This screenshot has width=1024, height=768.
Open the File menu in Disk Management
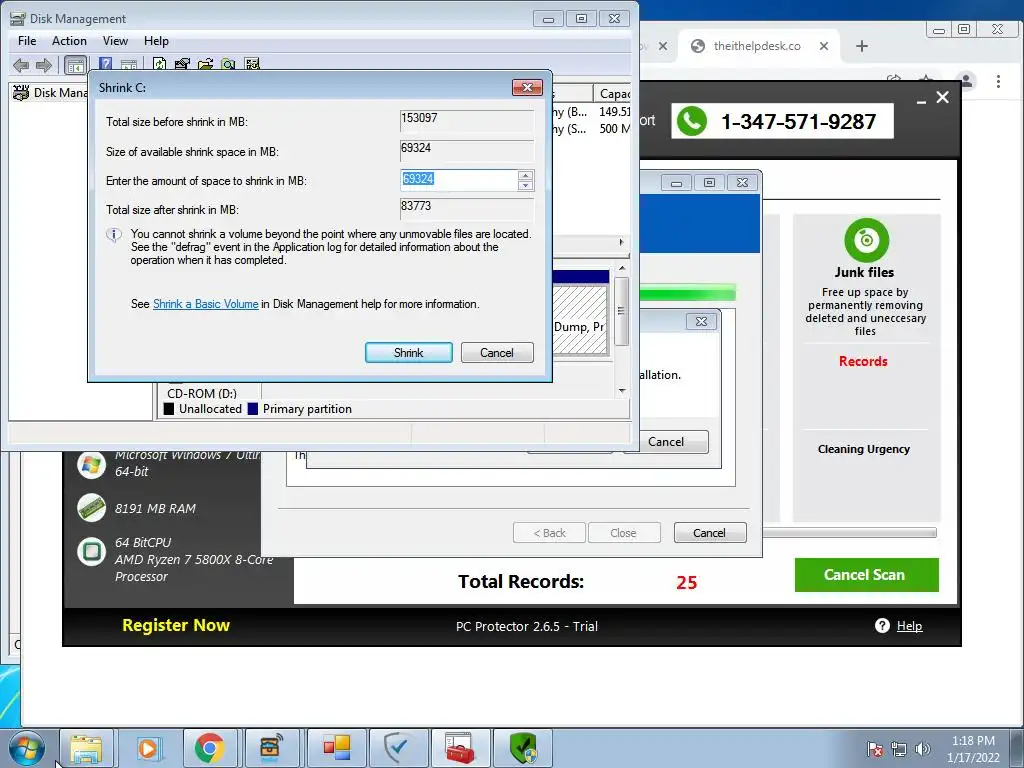click(27, 40)
